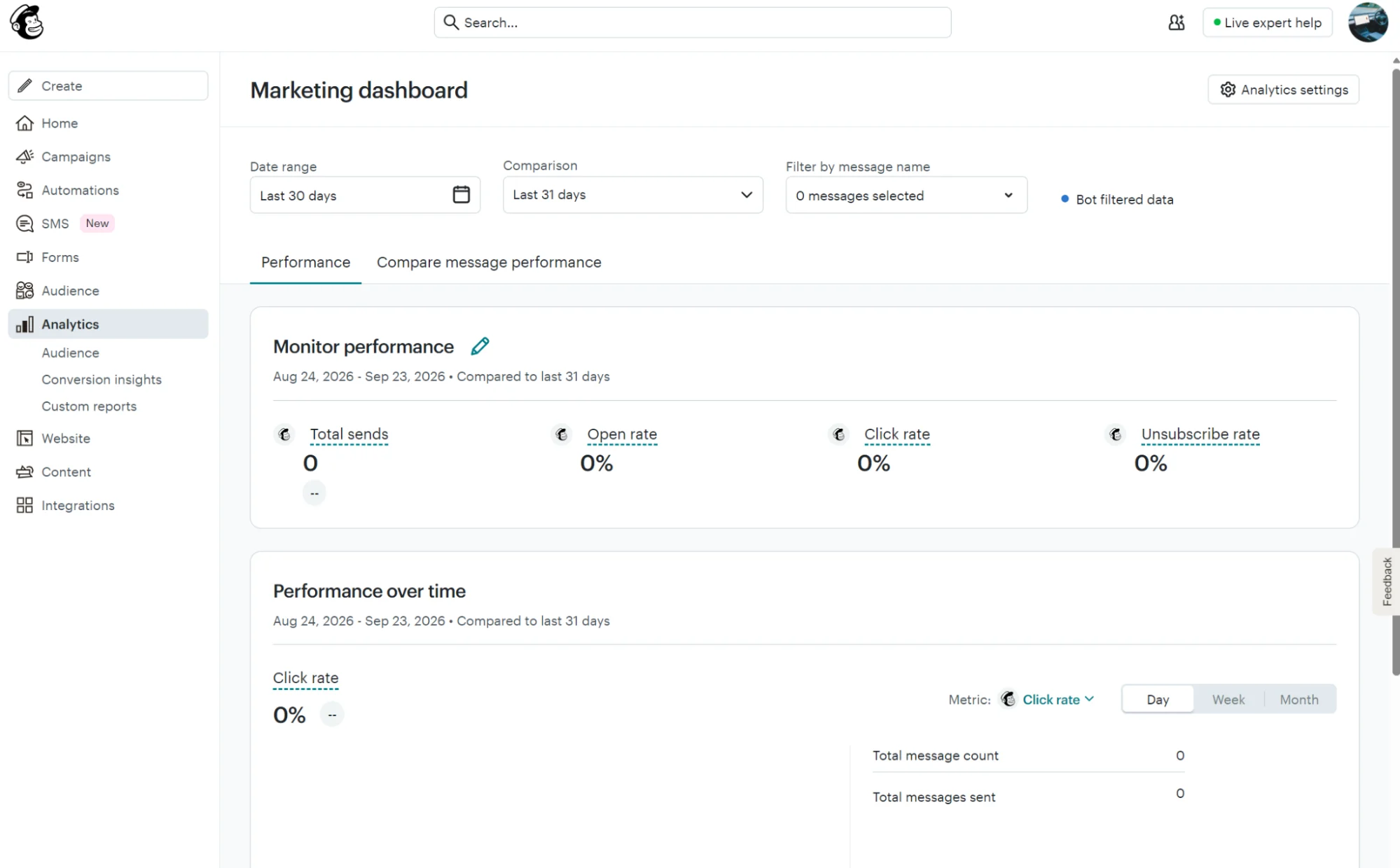Click the Analytics bar chart icon
Image resolution: width=1400 pixels, height=868 pixels.
pyautogui.click(x=25, y=324)
